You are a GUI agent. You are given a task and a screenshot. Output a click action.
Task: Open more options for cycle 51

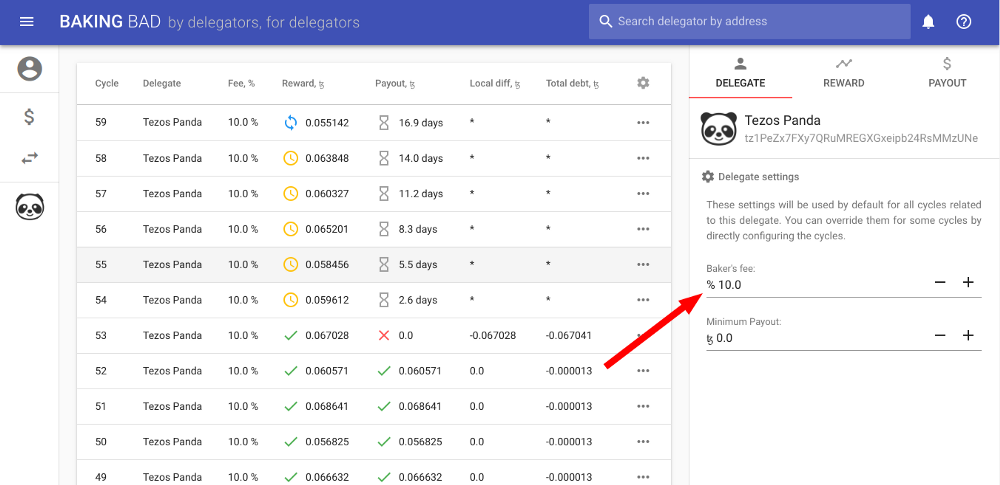643,407
